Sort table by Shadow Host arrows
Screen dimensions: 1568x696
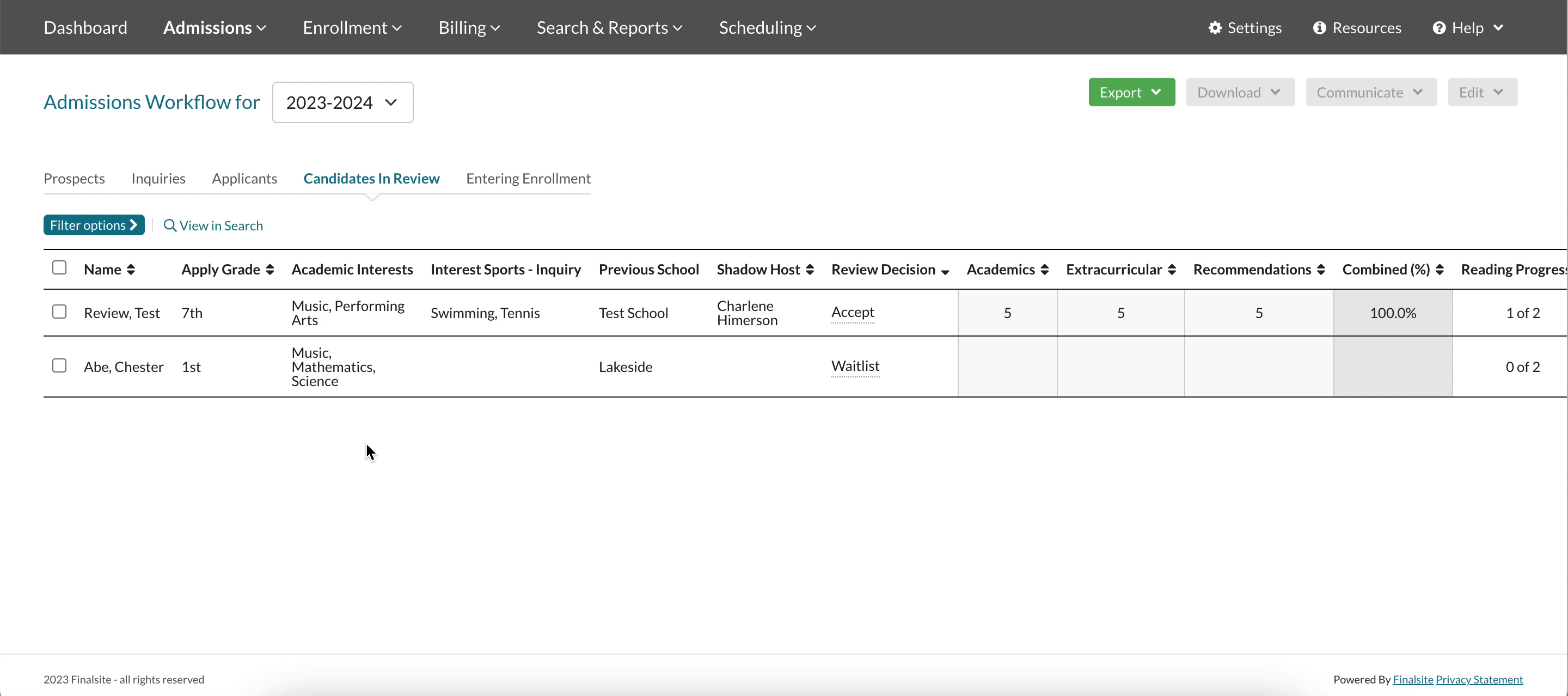point(810,270)
